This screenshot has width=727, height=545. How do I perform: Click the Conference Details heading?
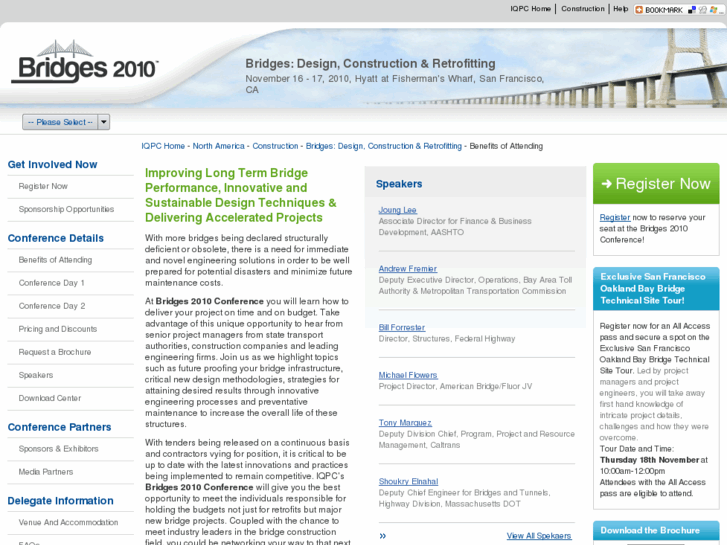coord(56,238)
